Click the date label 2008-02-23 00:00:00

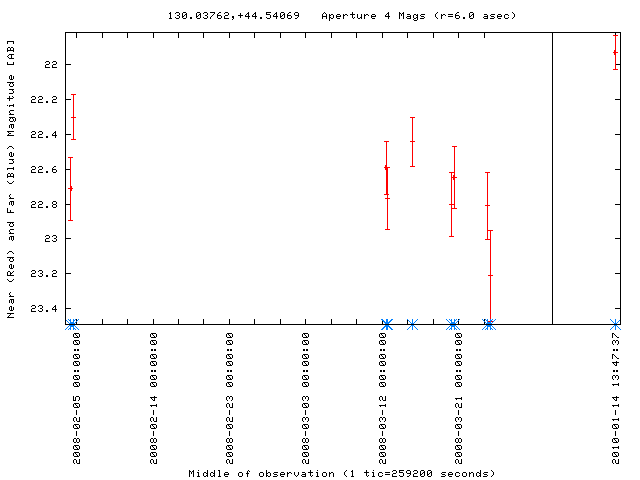230,398
